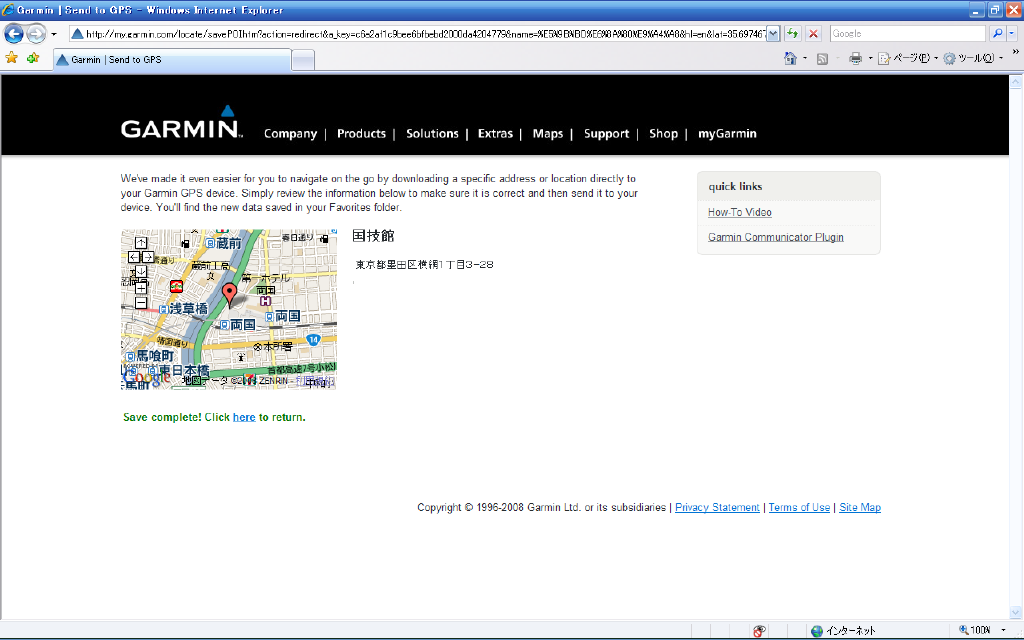Expand the Print dropdown arrow
The width and height of the screenshot is (1024, 640).
click(871, 59)
